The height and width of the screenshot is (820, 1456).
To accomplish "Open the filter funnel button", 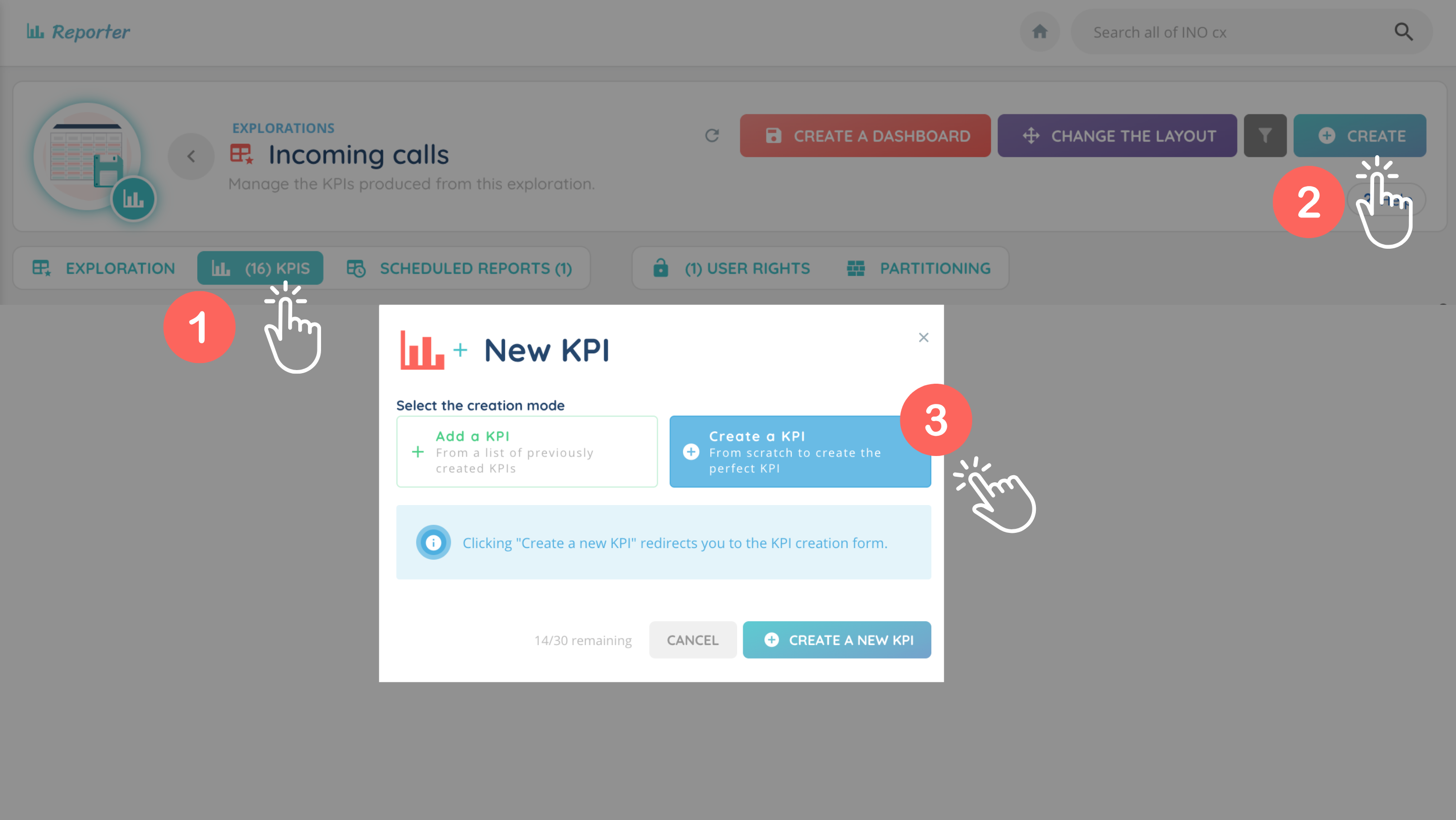I will pyautogui.click(x=1265, y=135).
